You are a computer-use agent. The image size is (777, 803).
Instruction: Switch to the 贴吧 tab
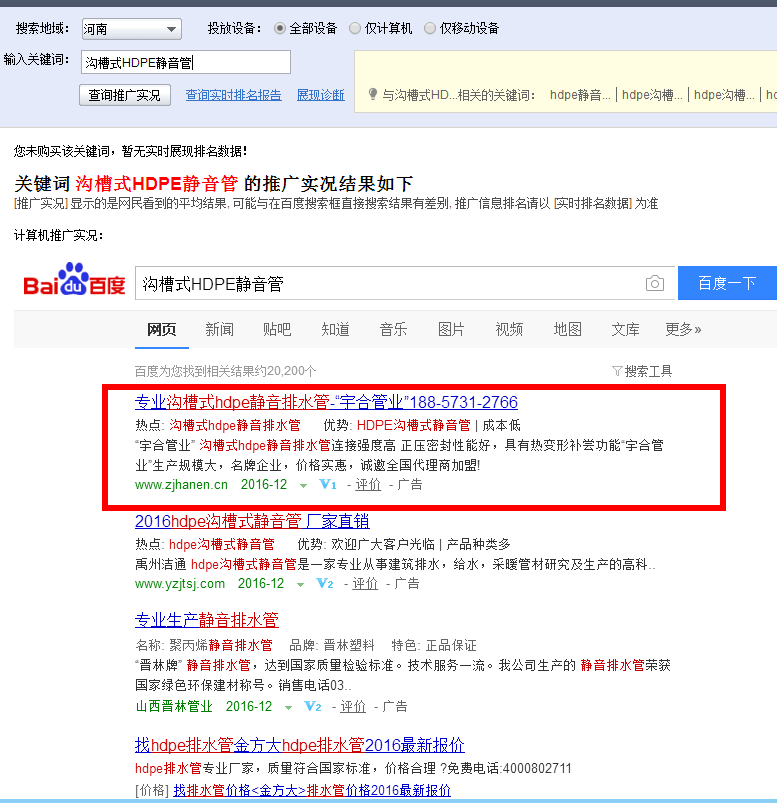[277, 329]
